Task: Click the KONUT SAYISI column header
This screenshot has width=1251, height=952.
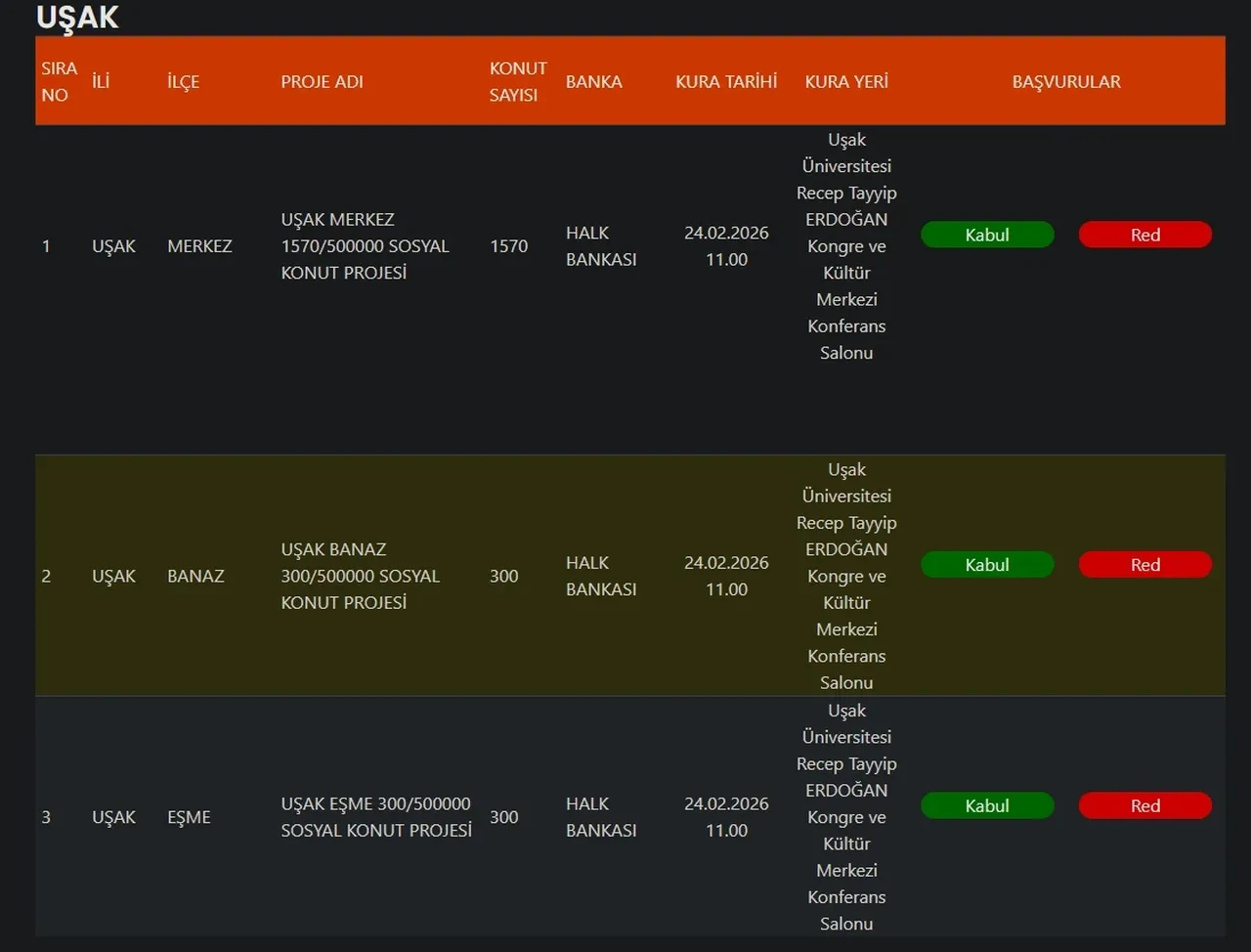Action: (x=517, y=81)
